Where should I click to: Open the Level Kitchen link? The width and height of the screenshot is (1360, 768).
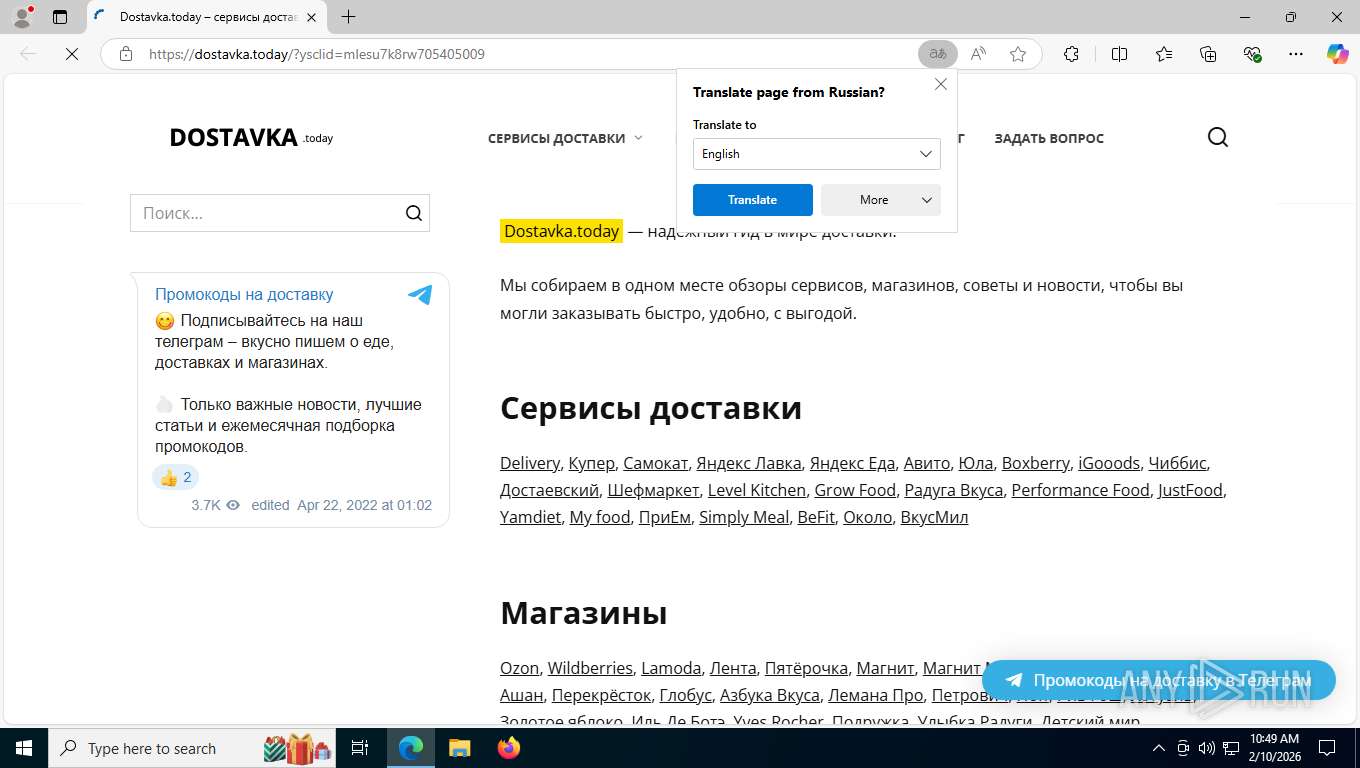click(x=757, y=490)
